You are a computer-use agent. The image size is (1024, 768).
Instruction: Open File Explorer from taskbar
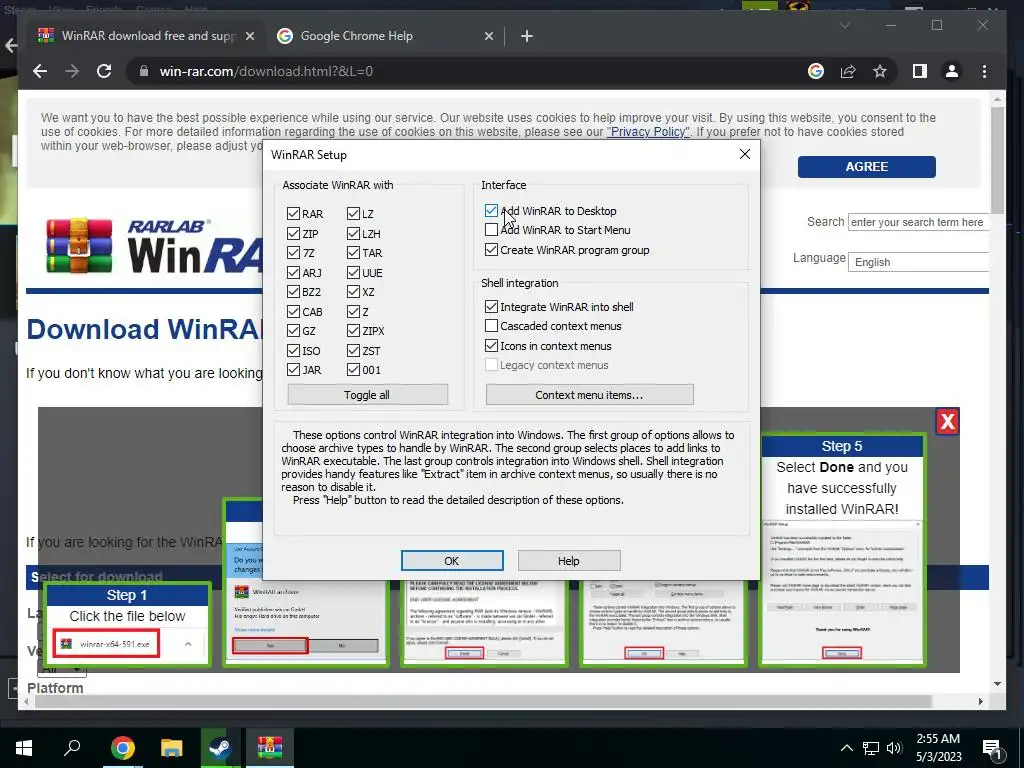[171, 747]
